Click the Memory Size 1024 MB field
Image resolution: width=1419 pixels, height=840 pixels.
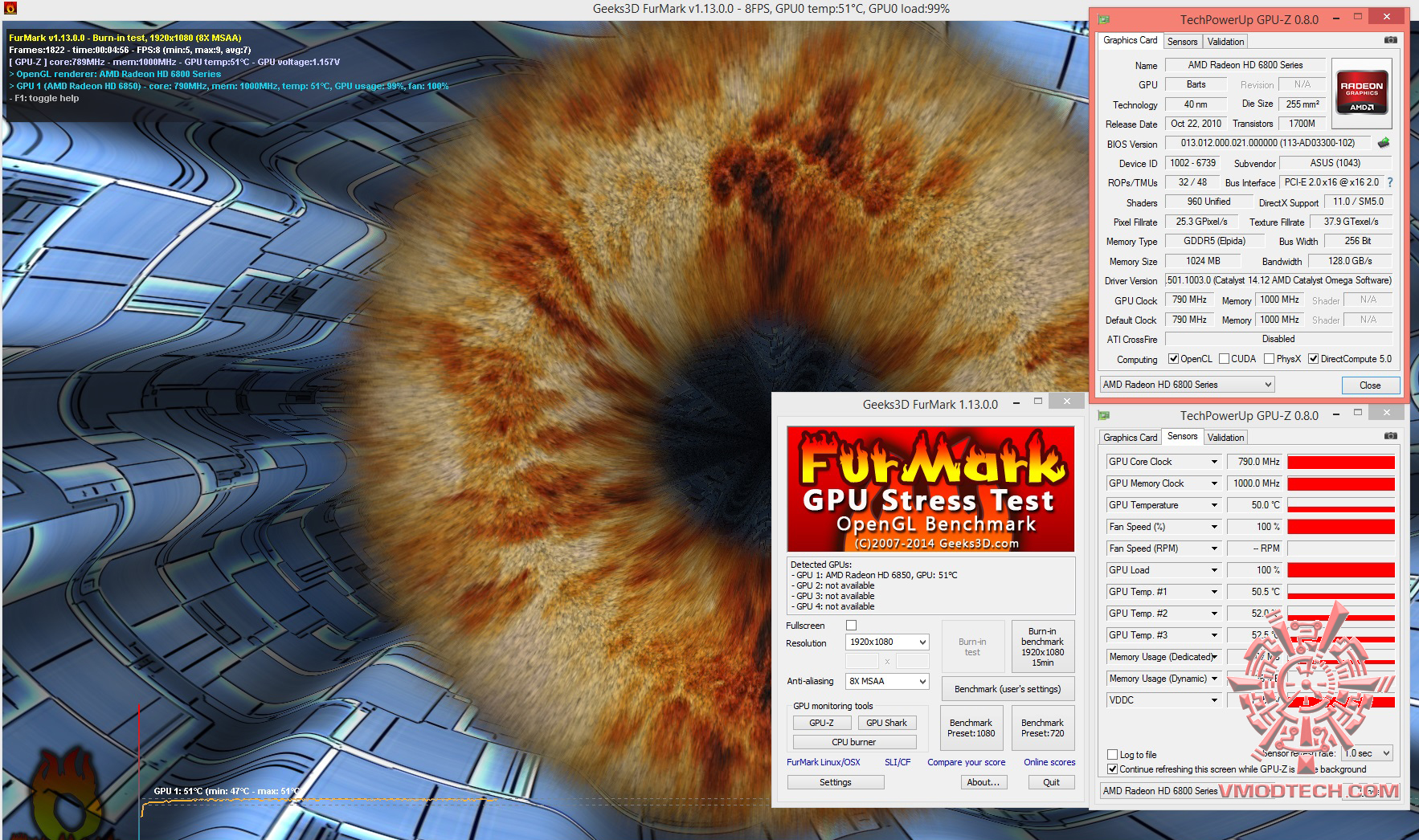1203,261
